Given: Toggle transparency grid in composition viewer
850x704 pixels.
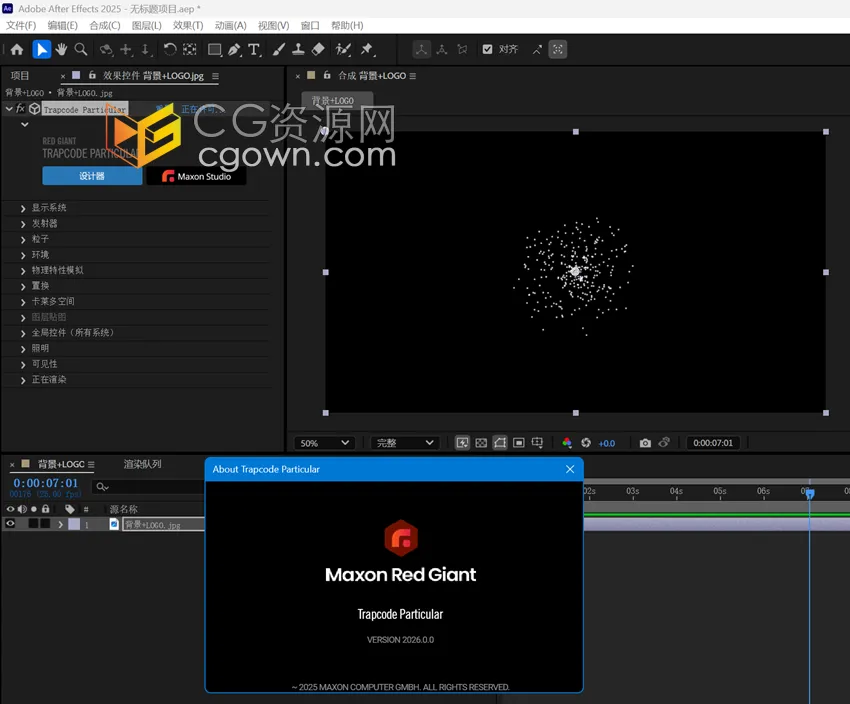Looking at the screenshot, I should [x=481, y=443].
